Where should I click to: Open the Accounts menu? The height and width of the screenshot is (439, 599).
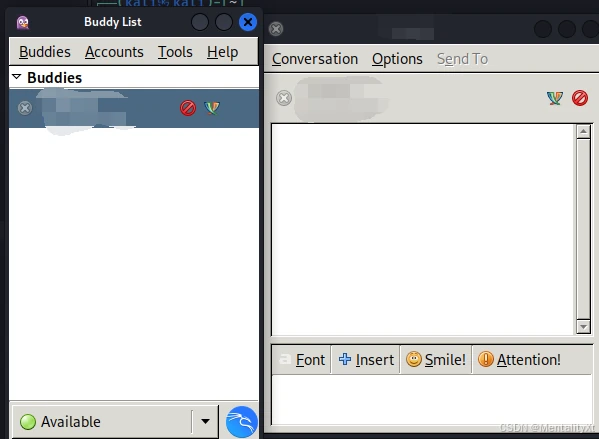pyautogui.click(x=114, y=52)
